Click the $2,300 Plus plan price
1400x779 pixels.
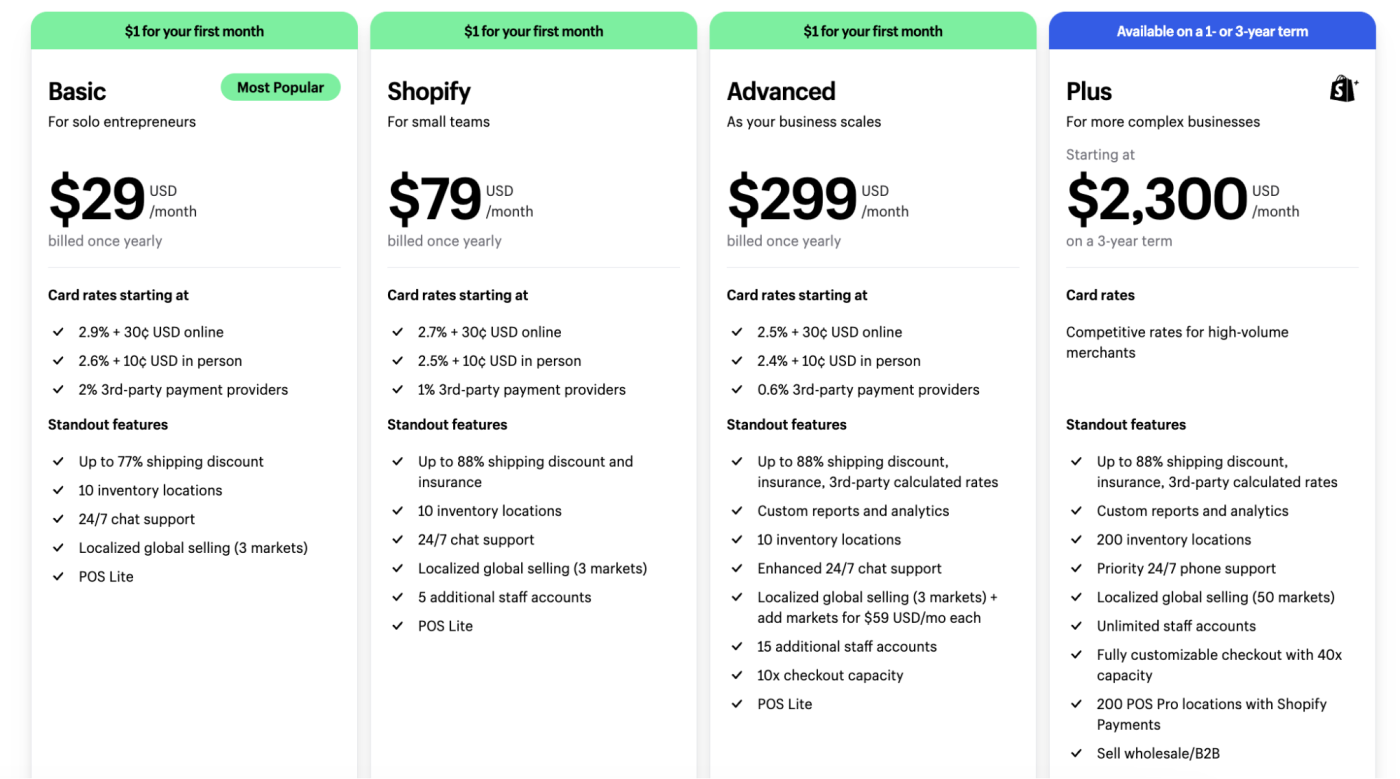point(1157,199)
